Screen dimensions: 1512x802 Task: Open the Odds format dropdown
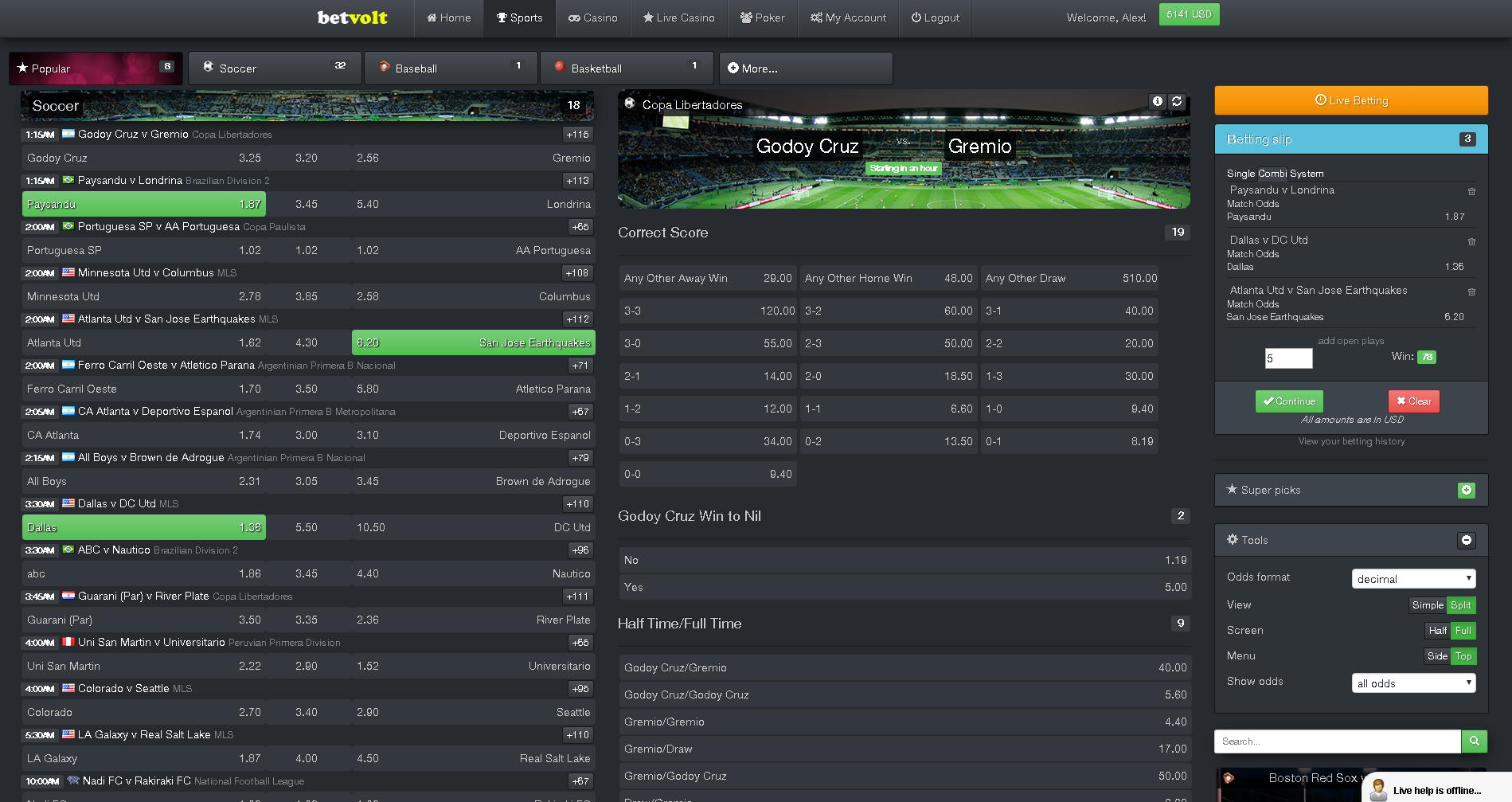[1413, 578]
